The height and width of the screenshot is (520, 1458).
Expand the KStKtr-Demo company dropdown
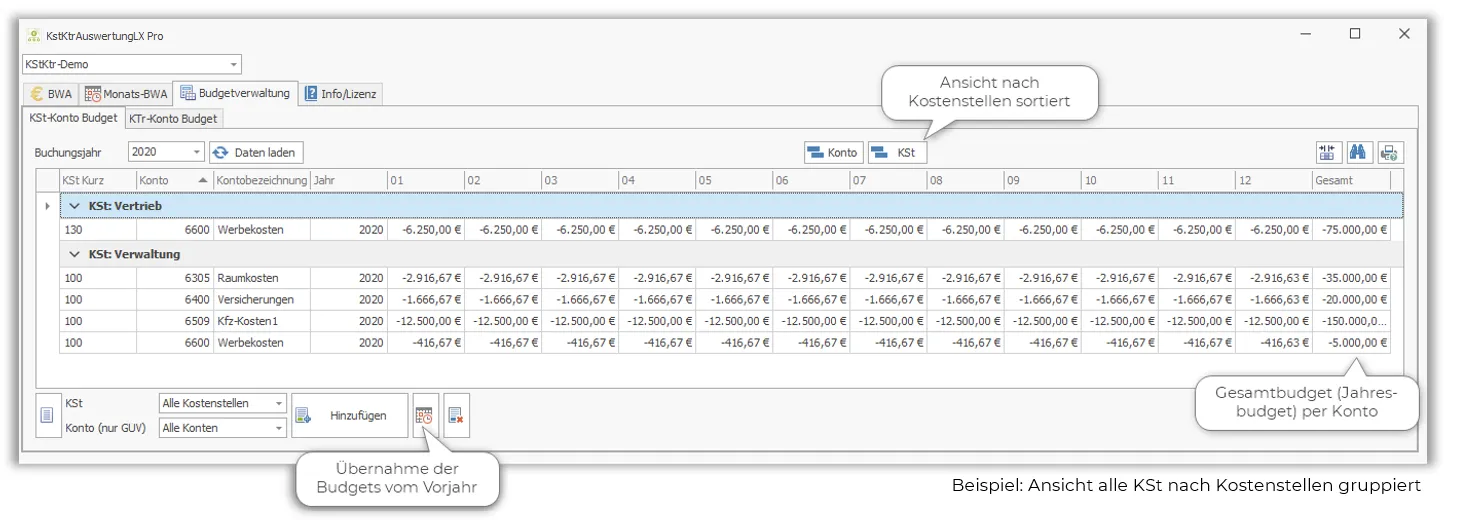[234, 65]
